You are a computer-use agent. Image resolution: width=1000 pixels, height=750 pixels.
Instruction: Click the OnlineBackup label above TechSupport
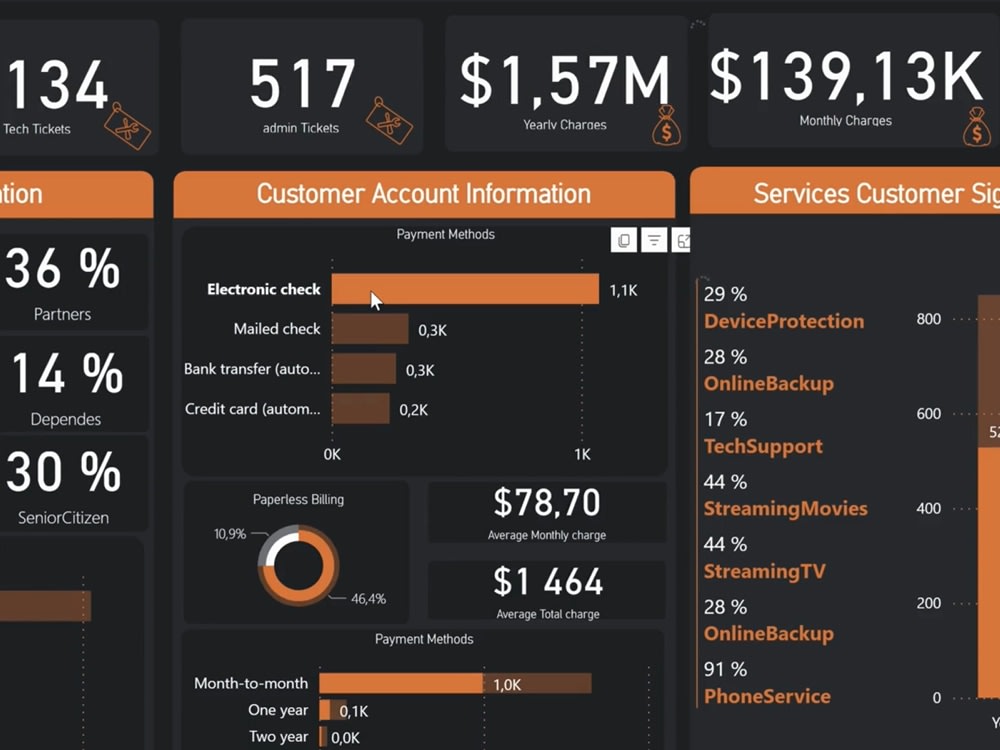point(768,383)
